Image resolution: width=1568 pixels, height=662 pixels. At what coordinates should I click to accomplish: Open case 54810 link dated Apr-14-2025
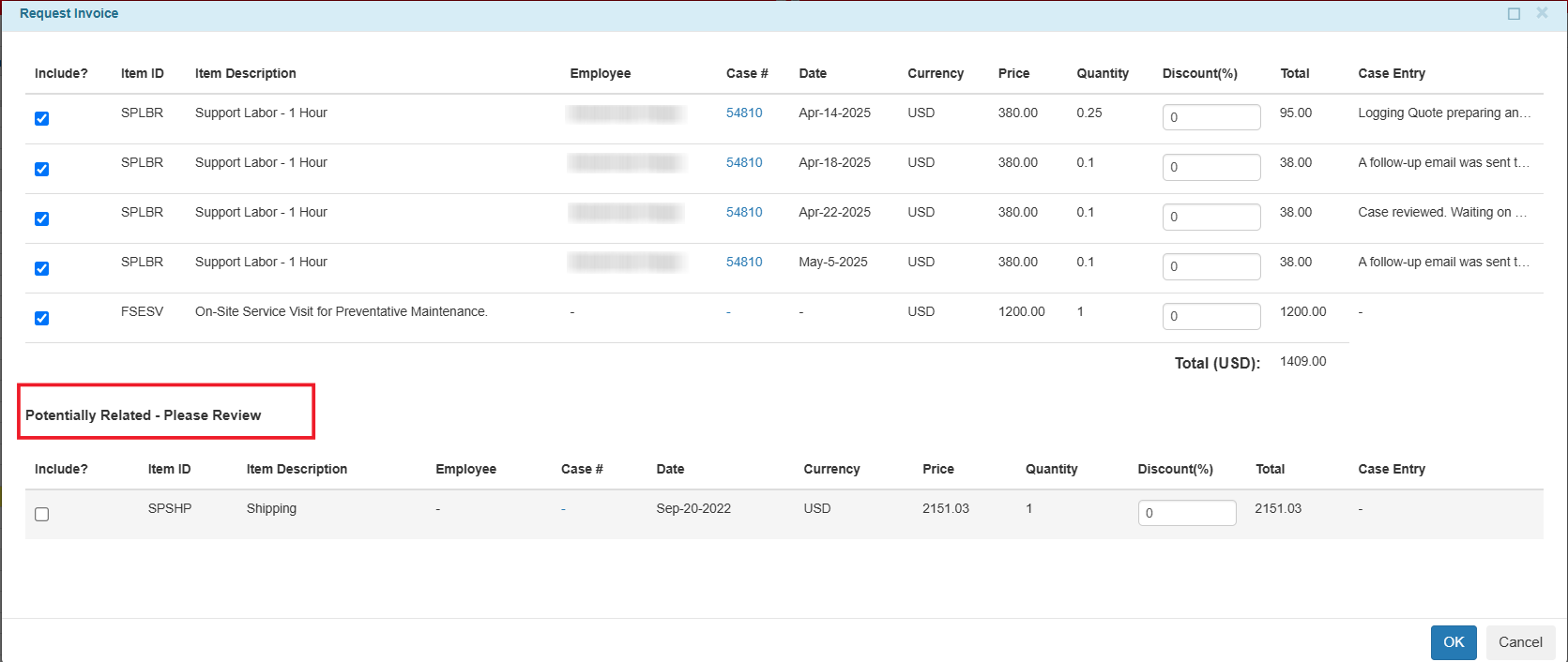click(x=743, y=113)
